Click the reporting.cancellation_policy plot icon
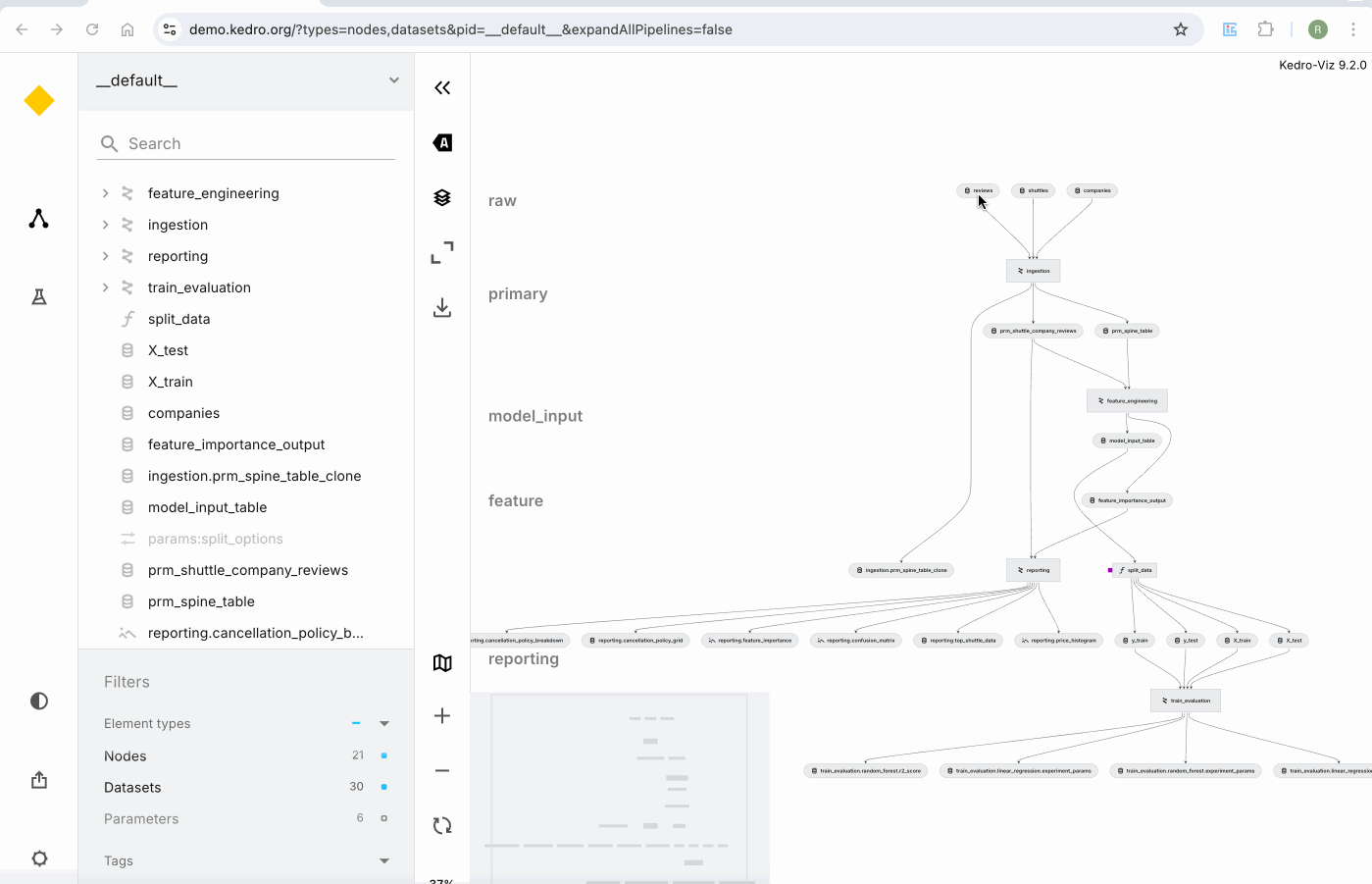Viewport: 1372px width, 884px height. point(127,633)
